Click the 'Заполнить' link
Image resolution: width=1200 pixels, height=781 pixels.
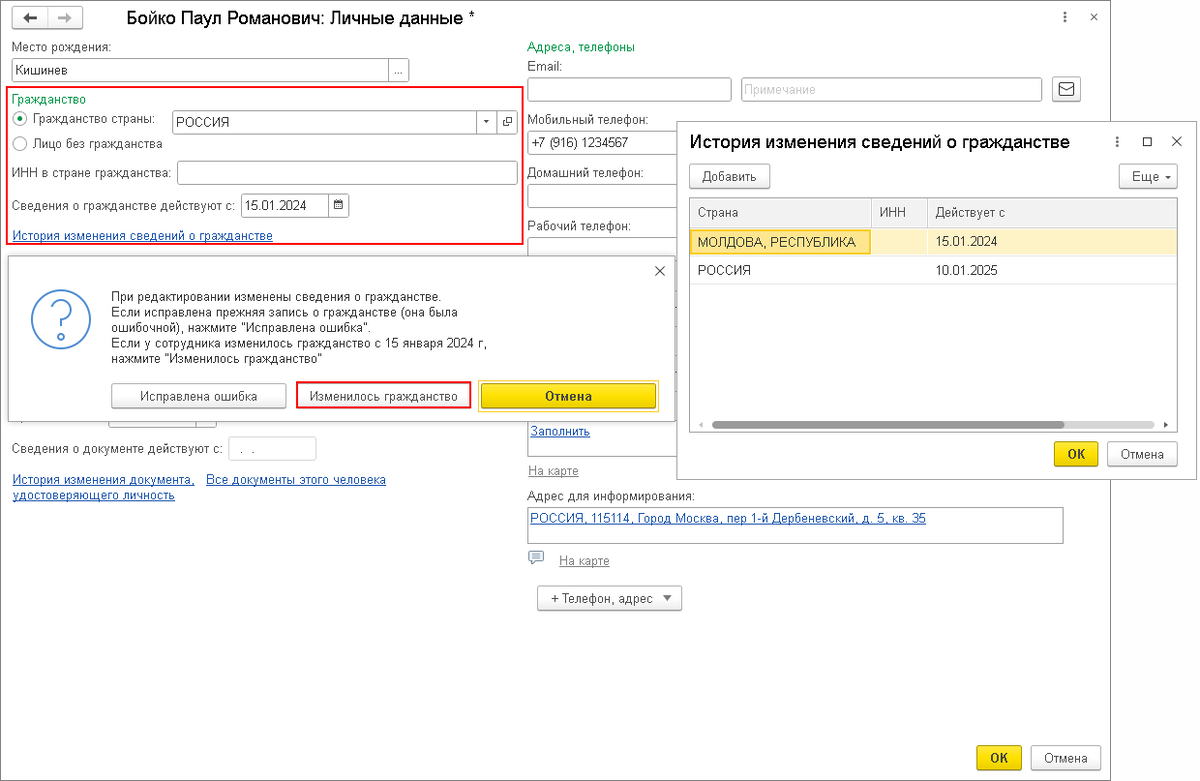(x=559, y=432)
